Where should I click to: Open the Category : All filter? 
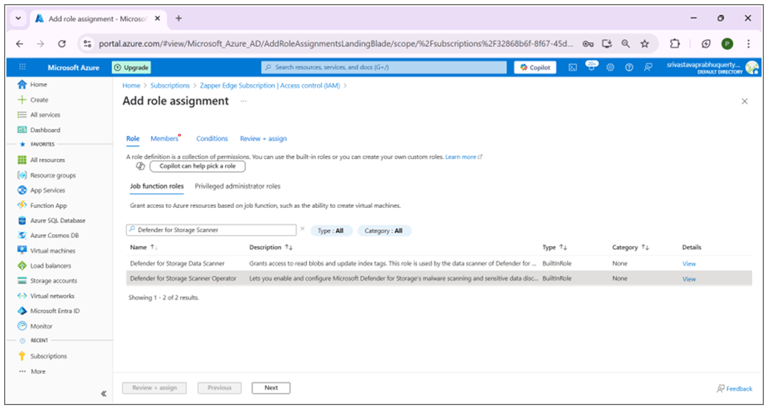click(x=384, y=231)
